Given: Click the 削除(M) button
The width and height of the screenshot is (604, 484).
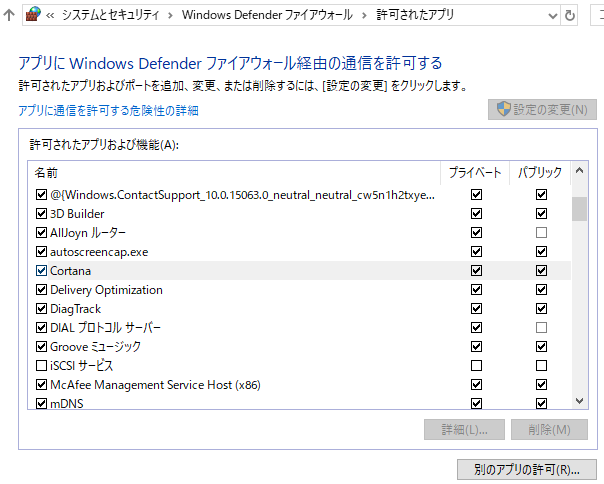Looking at the screenshot, I should click(549, 429).
